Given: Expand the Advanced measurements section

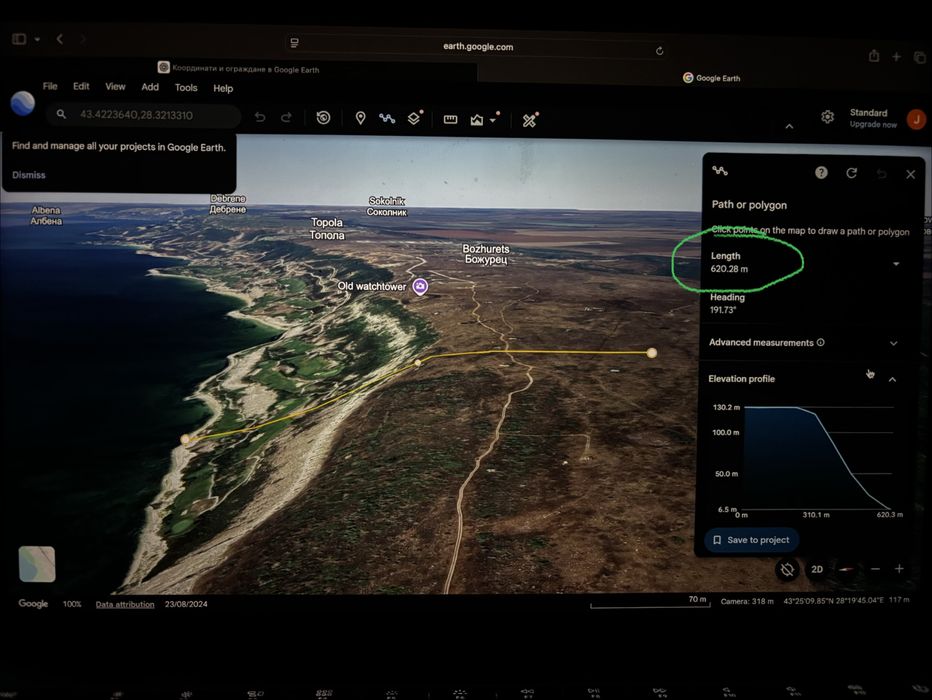Looking at the screenshot, I should [802, 343].
